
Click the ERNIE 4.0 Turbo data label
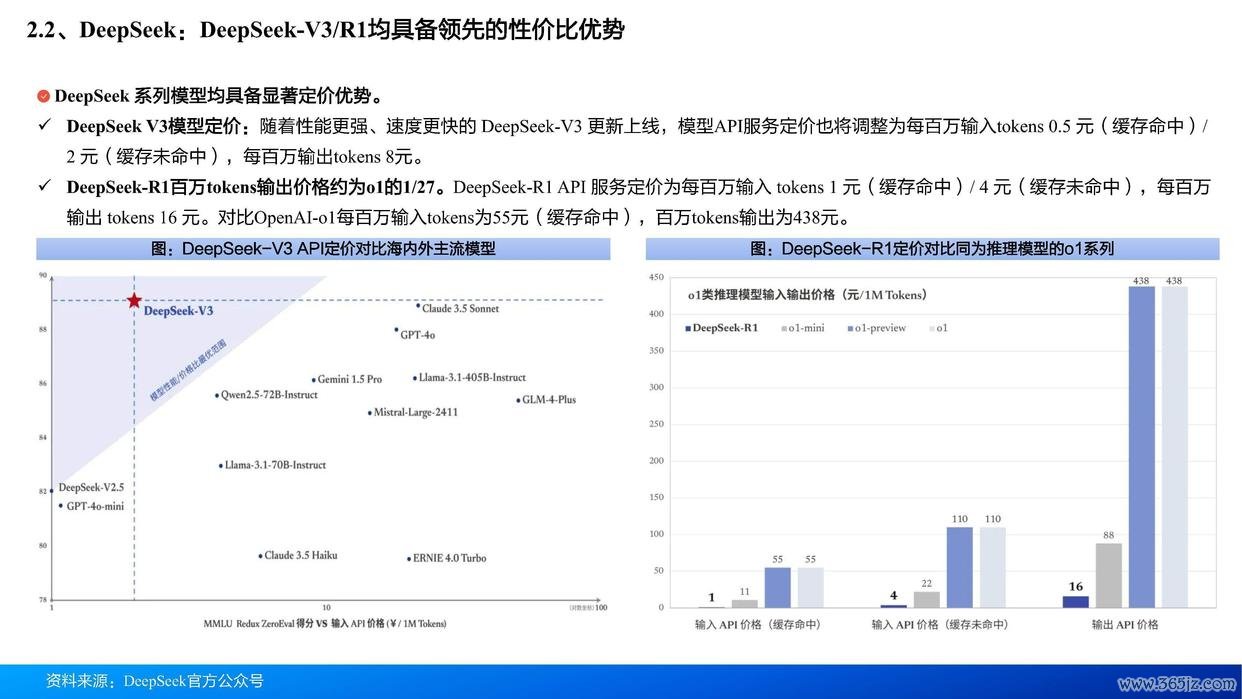(449, 558)
